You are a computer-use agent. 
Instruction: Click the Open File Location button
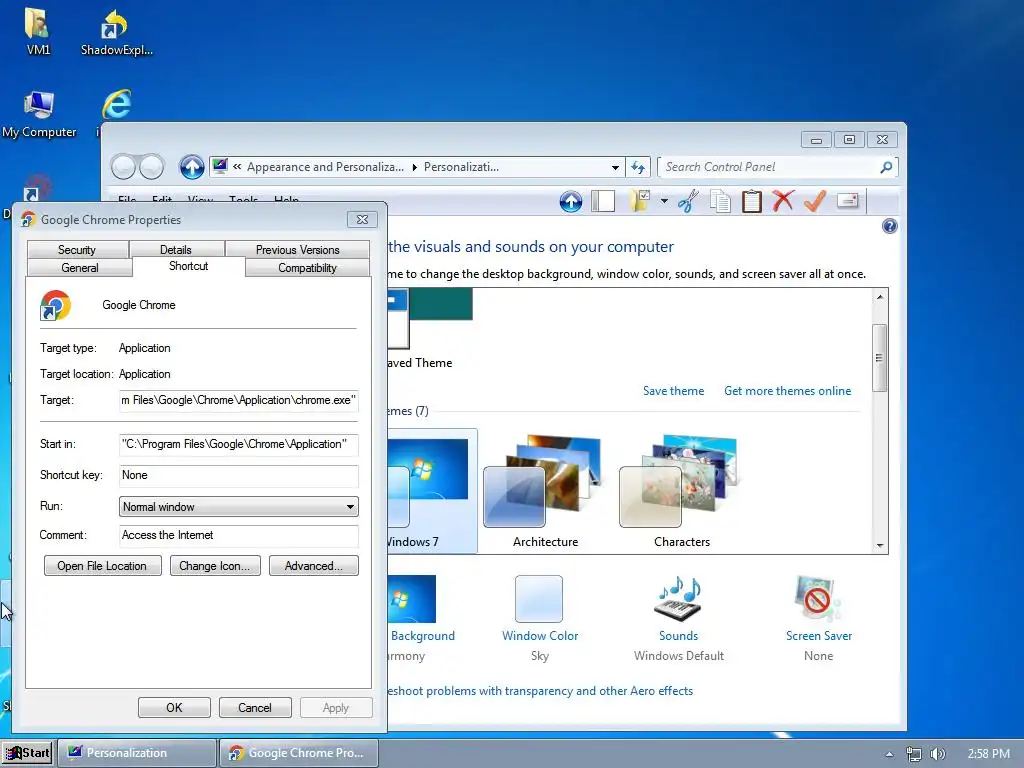tap(103, 566)
